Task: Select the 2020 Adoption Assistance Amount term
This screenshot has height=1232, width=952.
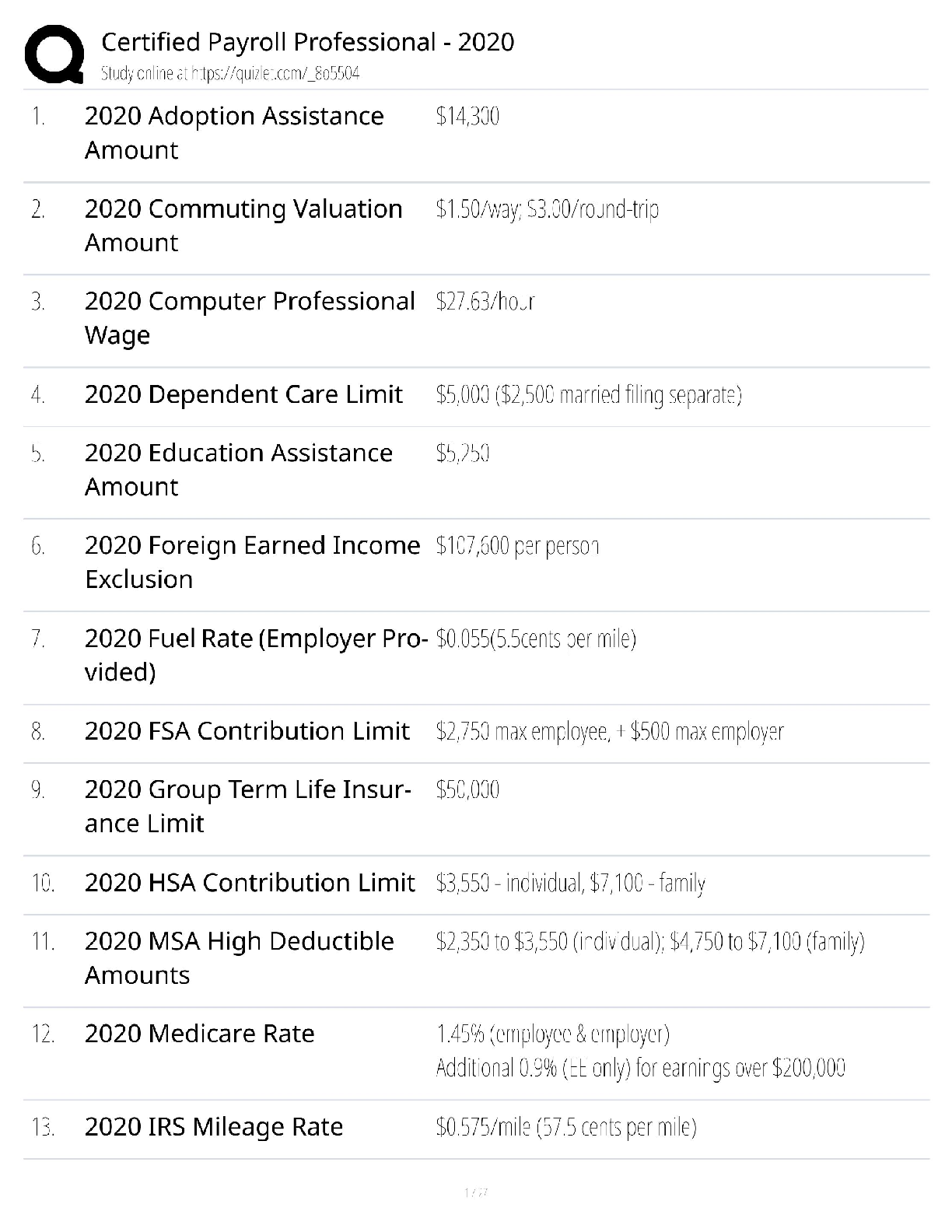Action: [x=234, y=132]
